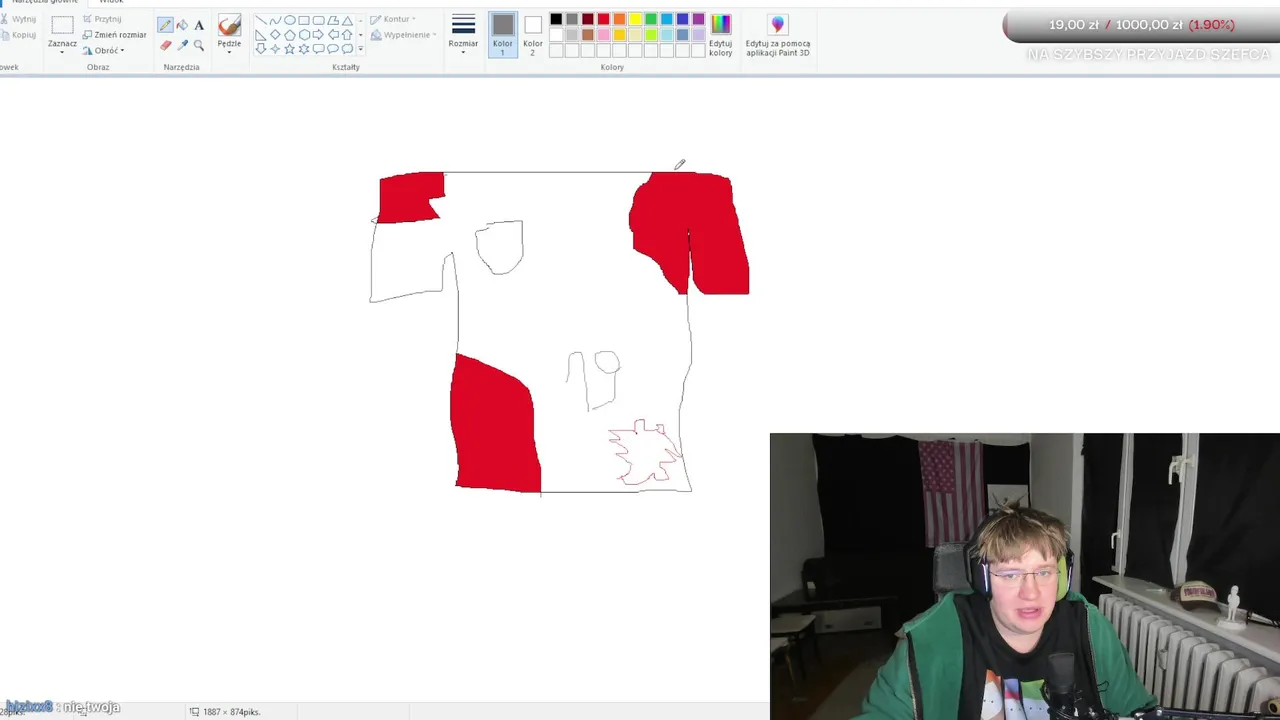The height and width of the screenshot is (720, 1280).
Task: Choose the Six-point star shape
Action: [x=304, y=49]
